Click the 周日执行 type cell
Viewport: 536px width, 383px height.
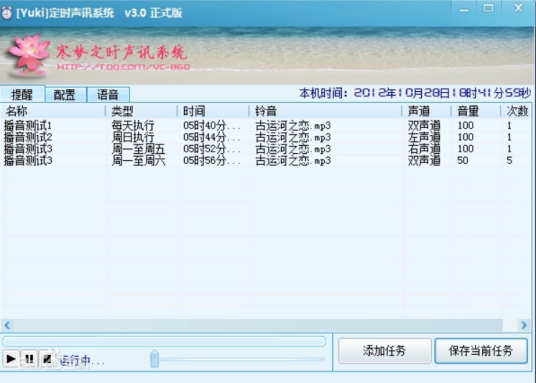tap(133, 137)
